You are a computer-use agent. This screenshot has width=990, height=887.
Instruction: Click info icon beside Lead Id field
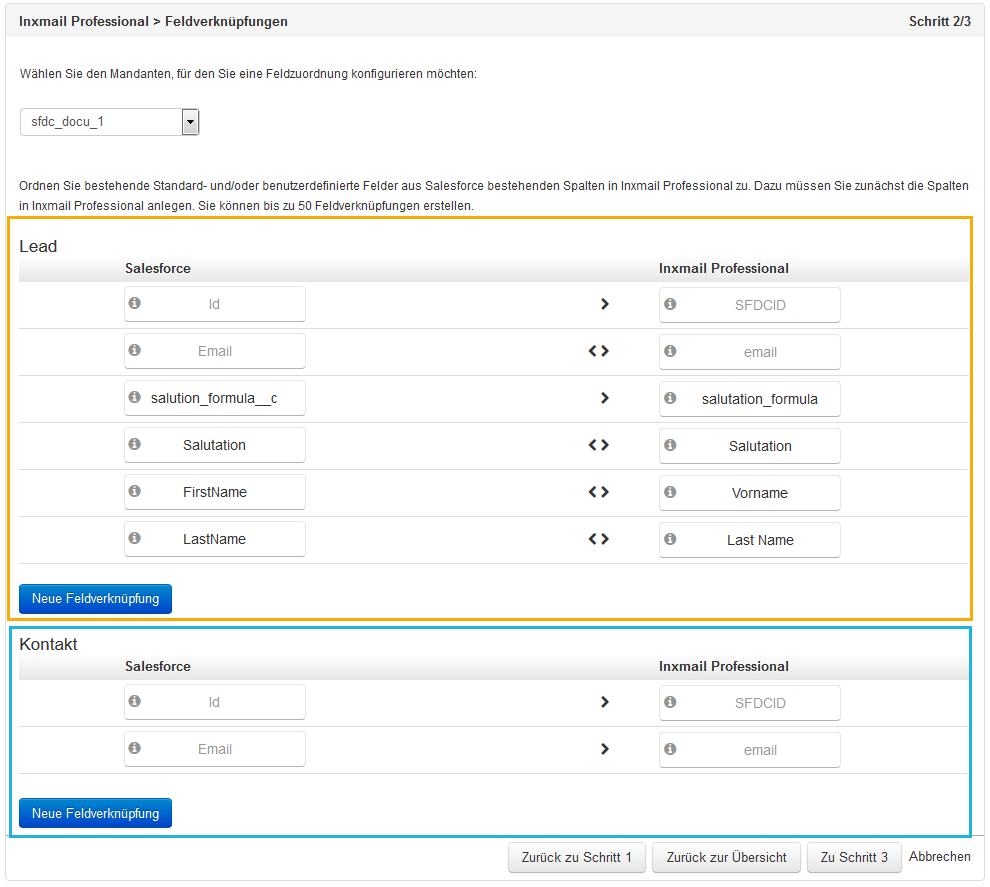point(134,303)
